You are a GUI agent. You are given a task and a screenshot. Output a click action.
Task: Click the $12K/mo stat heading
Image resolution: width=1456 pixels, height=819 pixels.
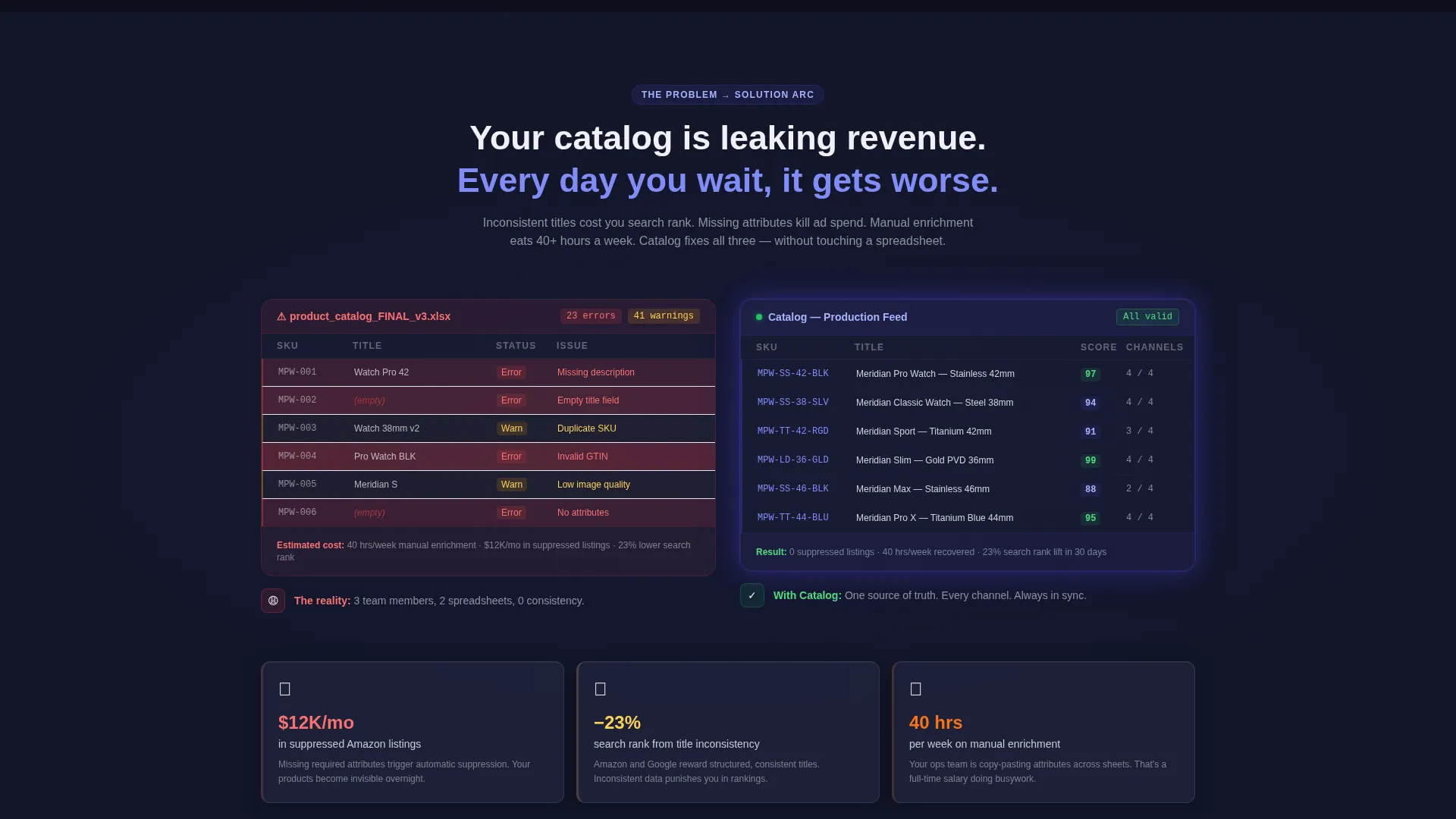click(316, 723)
